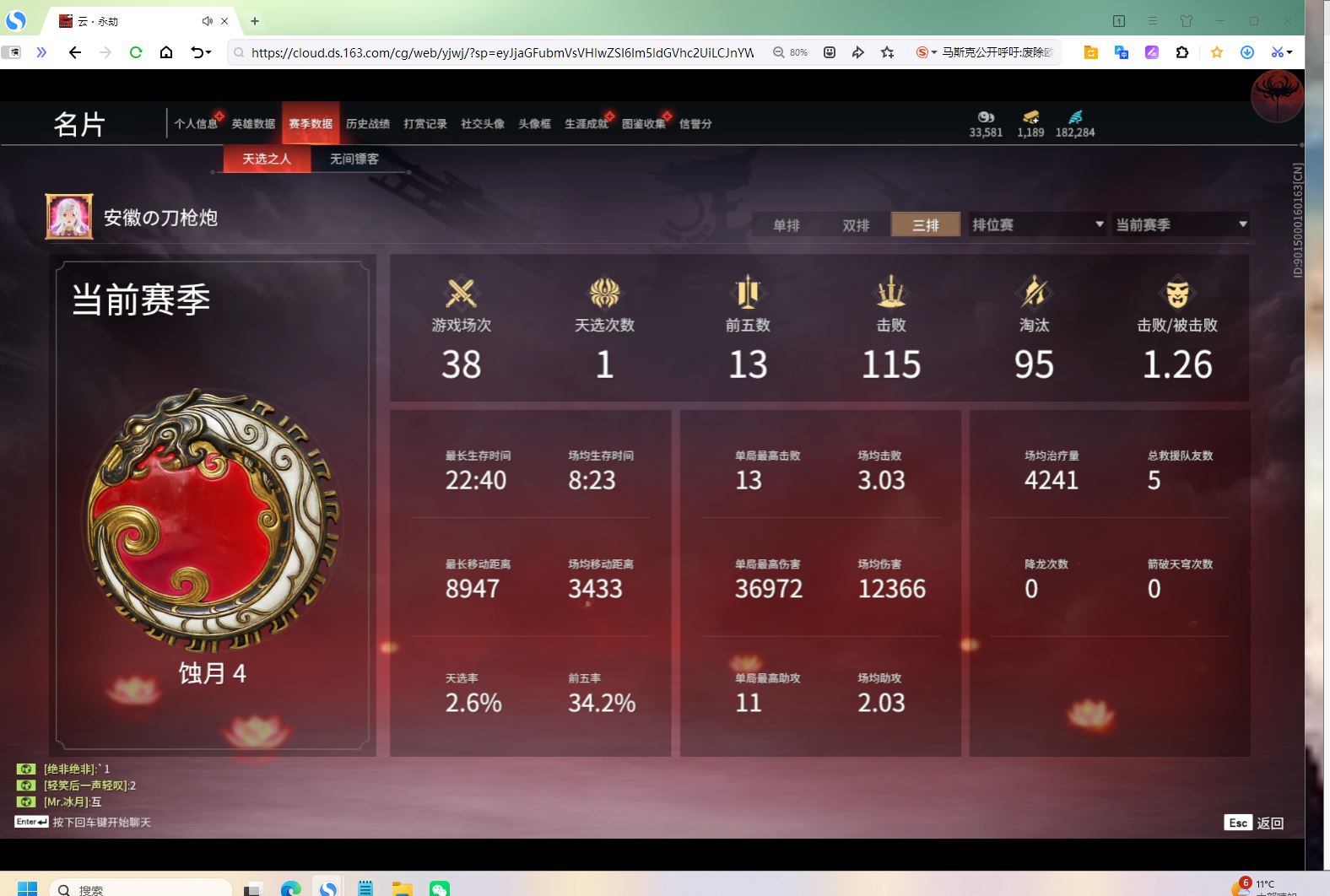Click the zoom 80% magnifier icon
1330x896 pixels.
(x=779, y=52)
